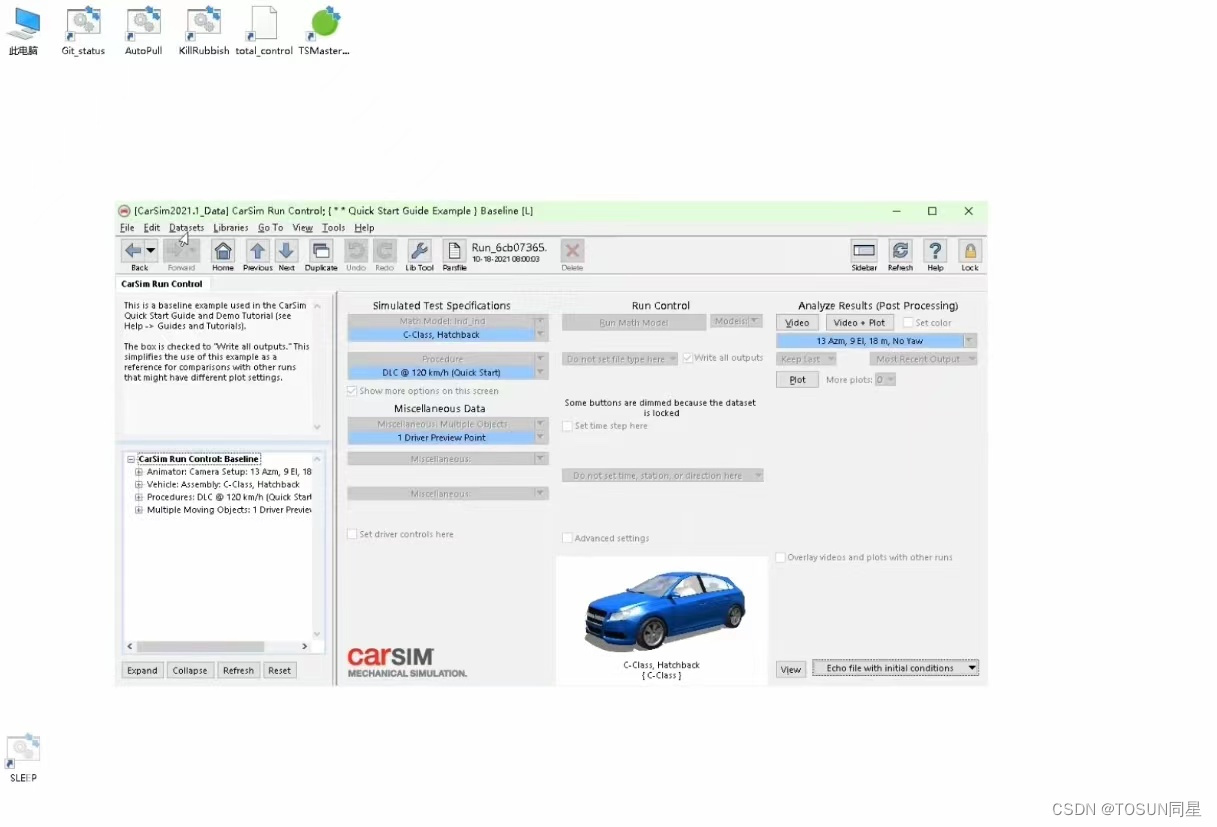Expand the Animator: Camera Setup tree node

pyautogui.click(x=139, y=472)
